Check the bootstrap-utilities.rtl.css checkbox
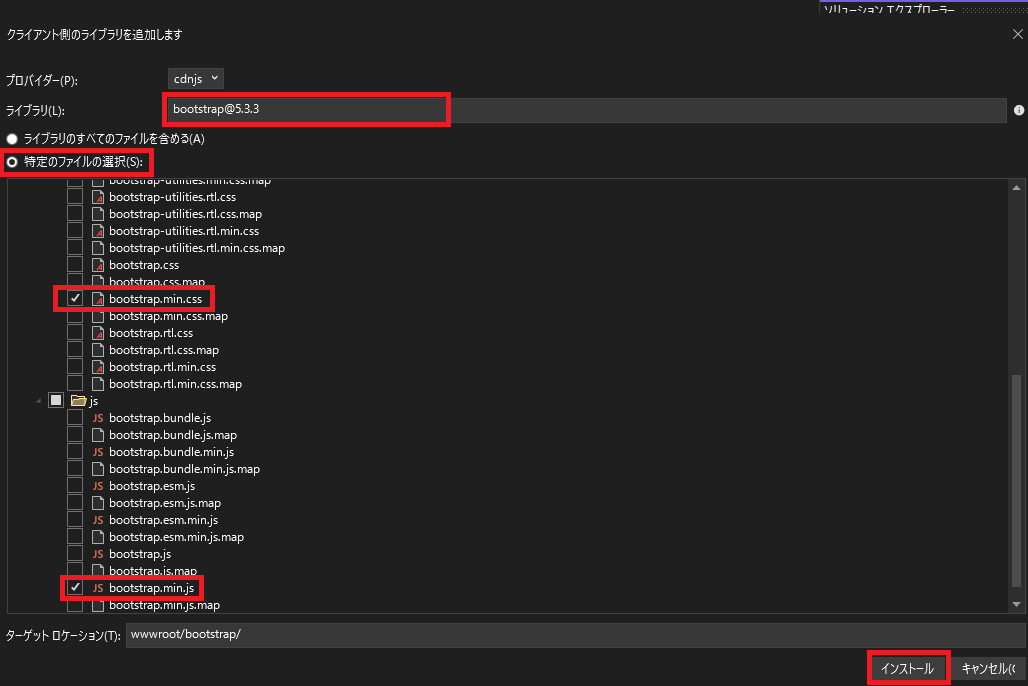This screenshot has width=1028, height=686. pyautogui.click(x=75, y=197)
